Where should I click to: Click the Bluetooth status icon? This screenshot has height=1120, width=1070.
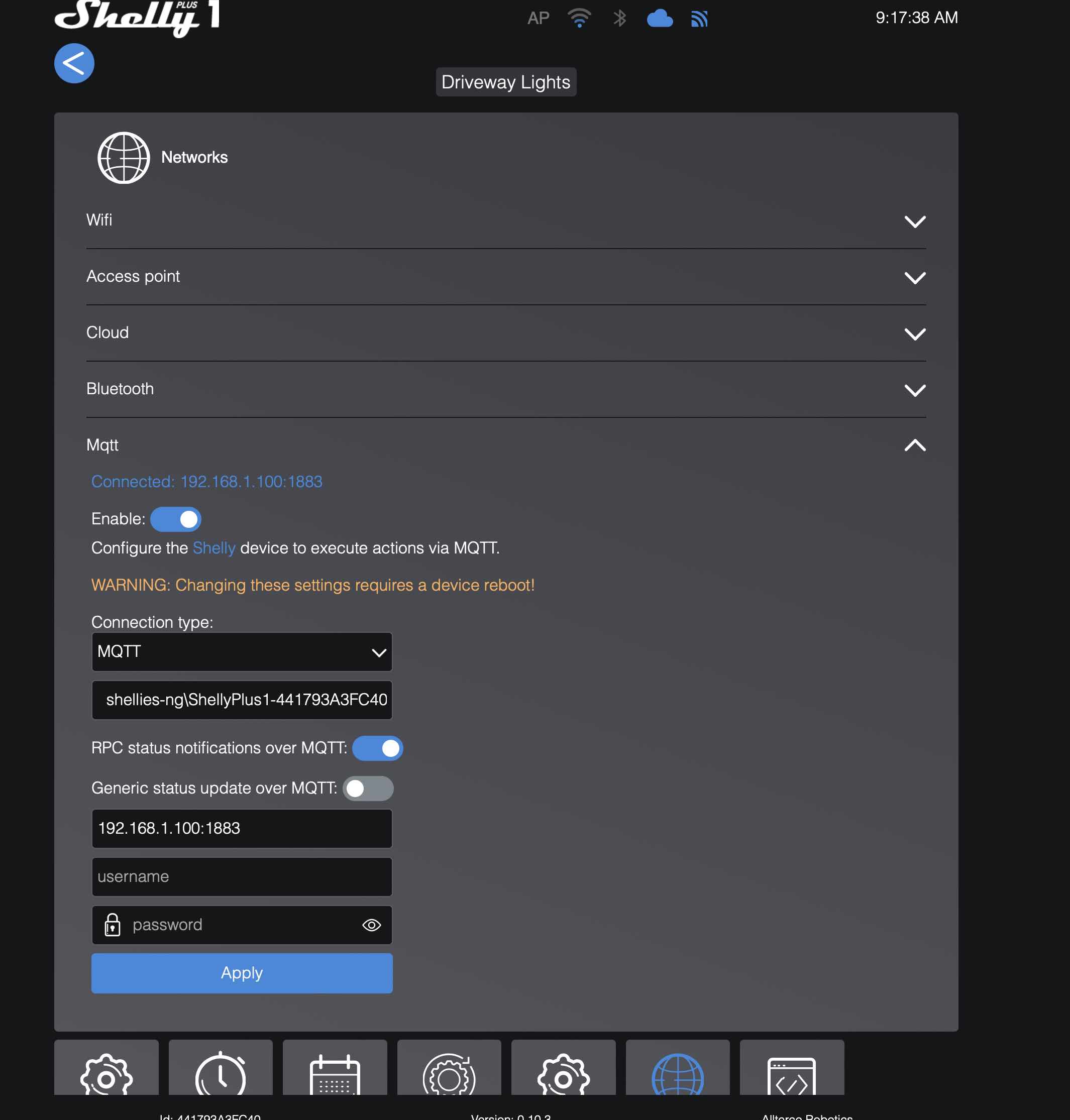point(619,18)
